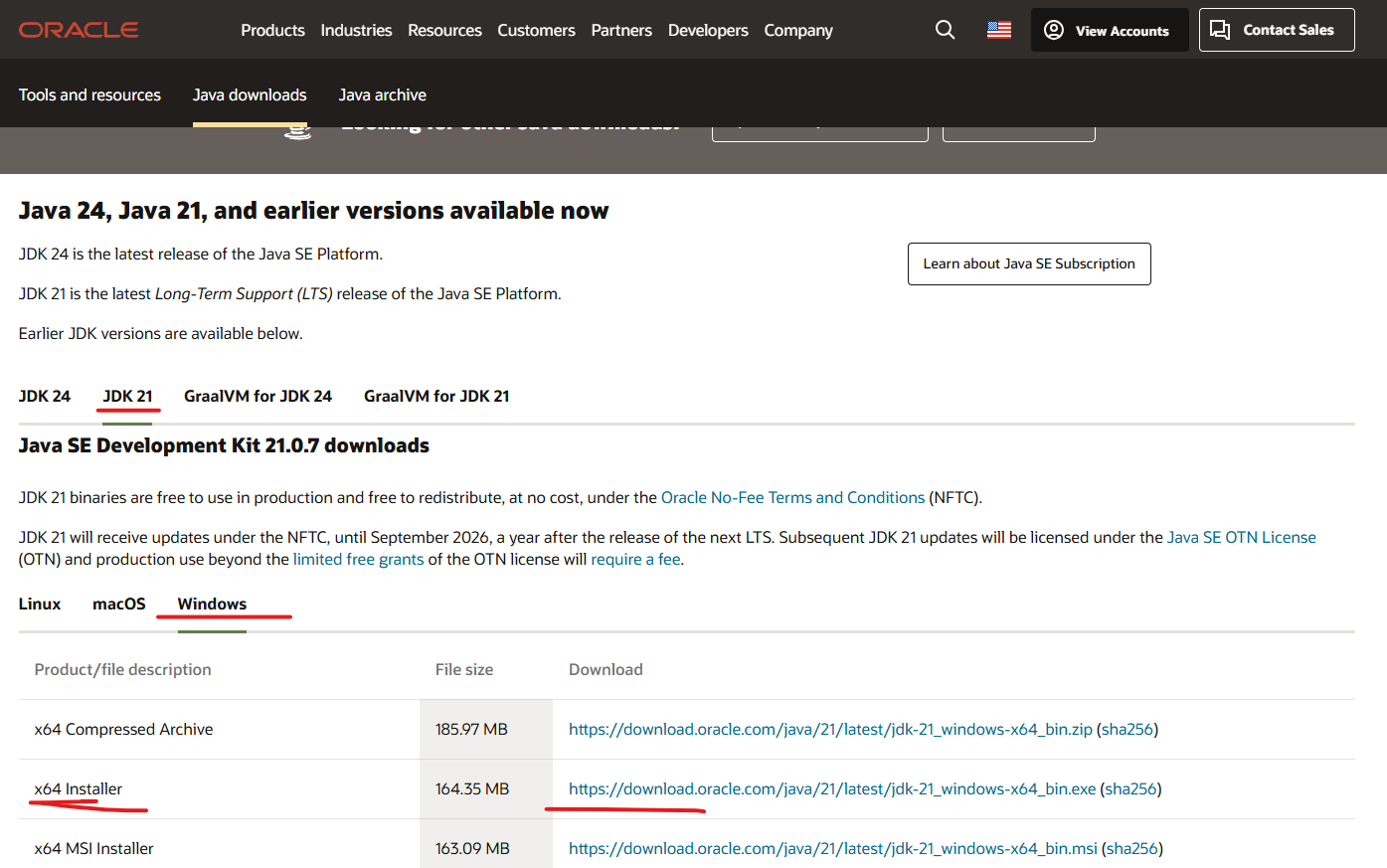This screenshot has width=1387, height=868.
Task: View the sha256 checksum for the zip archive
Action: coord(1128,729)
